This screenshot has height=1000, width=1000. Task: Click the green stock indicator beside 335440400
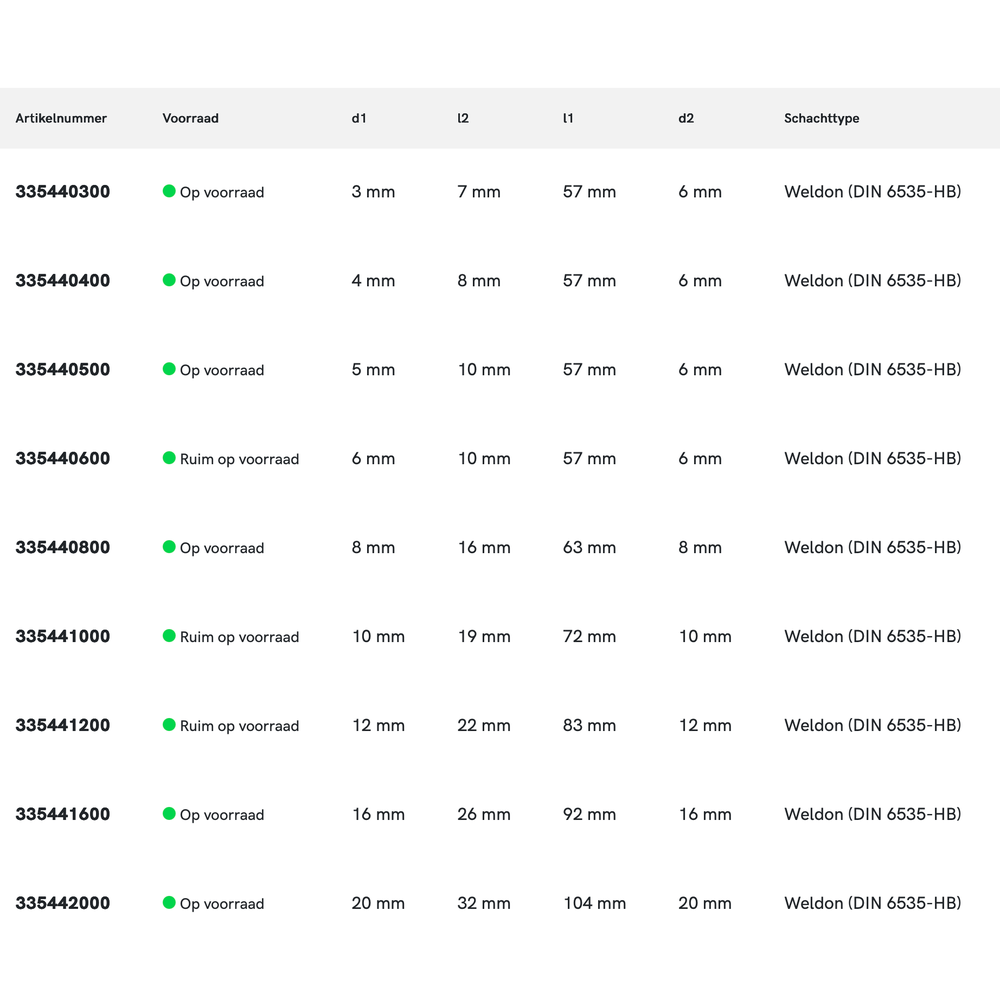pyautogui.click(x=169, y=280)
